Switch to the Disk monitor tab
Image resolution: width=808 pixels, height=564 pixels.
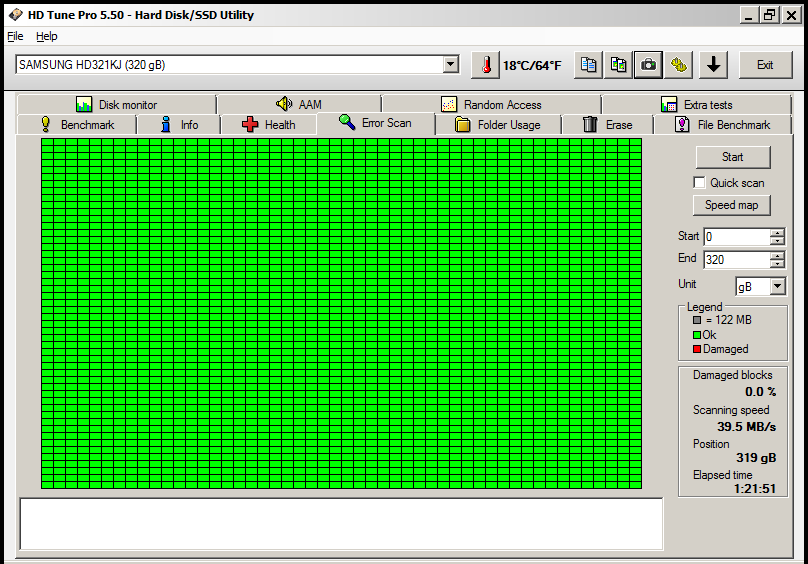pyautogui.click(x=116, y=105)
